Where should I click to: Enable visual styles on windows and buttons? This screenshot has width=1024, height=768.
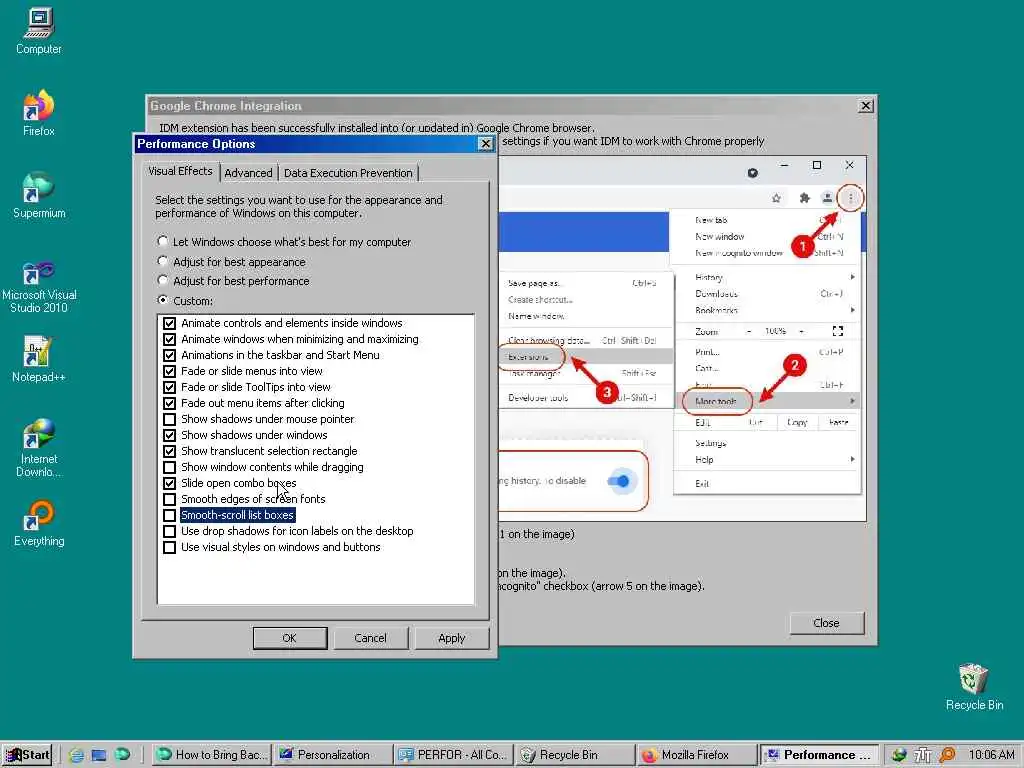tap(170, 547)
